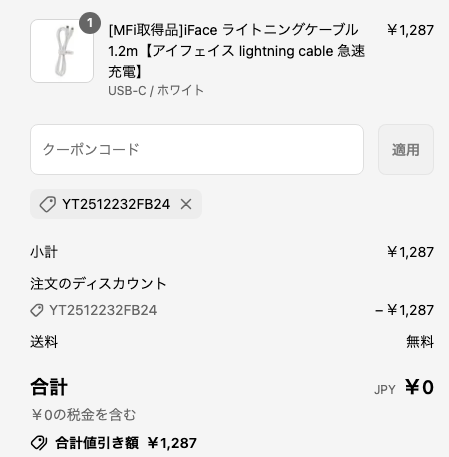Click the 合計 total heading
449x457 pixels.
point(49,387)
